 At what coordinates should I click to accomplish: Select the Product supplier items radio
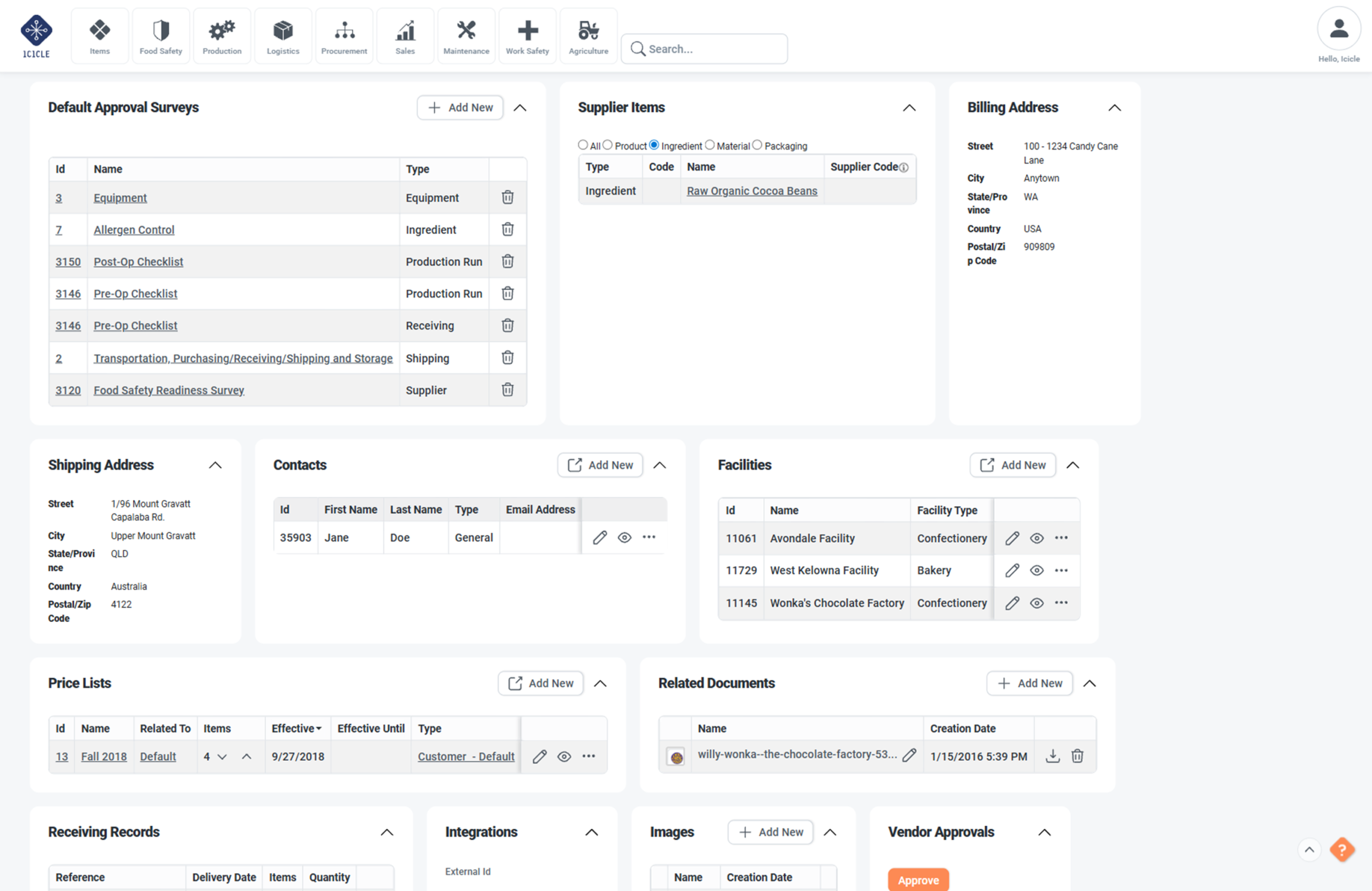(607, 145)
